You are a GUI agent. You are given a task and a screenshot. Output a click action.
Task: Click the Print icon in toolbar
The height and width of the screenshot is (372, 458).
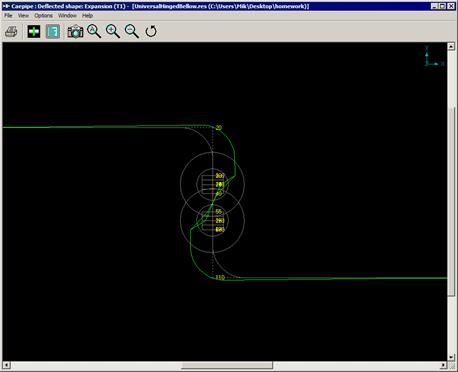11,32
